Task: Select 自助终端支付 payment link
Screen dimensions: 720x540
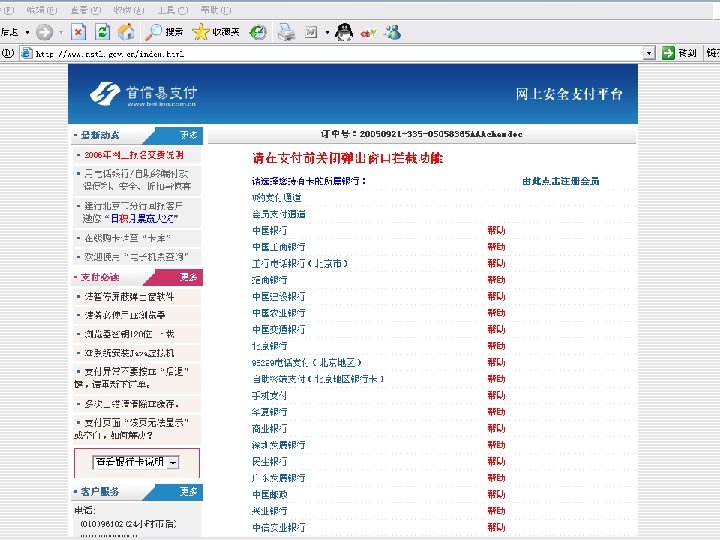Action: click(x=318, y=379)
